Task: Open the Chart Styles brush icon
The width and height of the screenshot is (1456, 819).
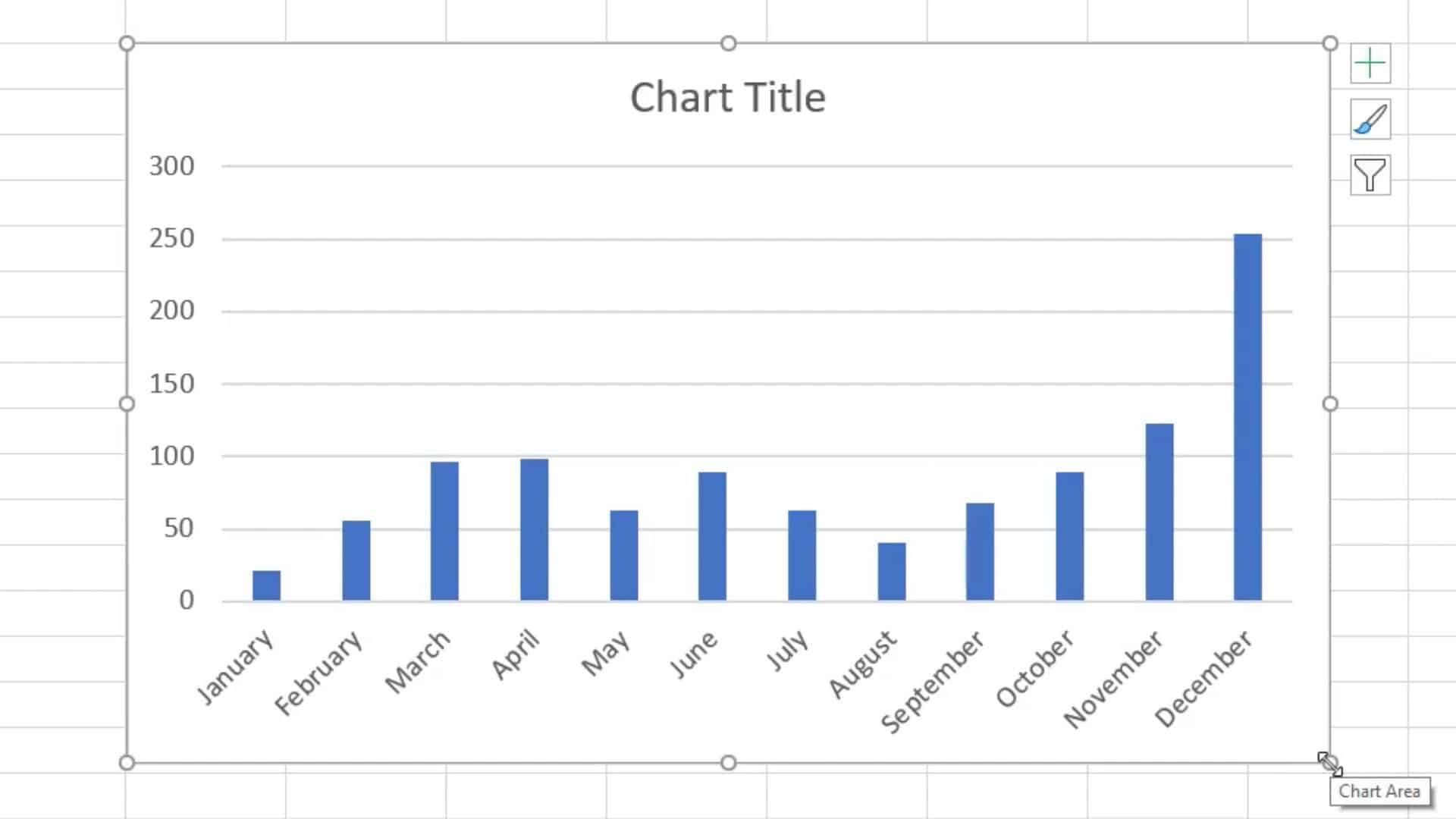Action: coord(1370,119)
